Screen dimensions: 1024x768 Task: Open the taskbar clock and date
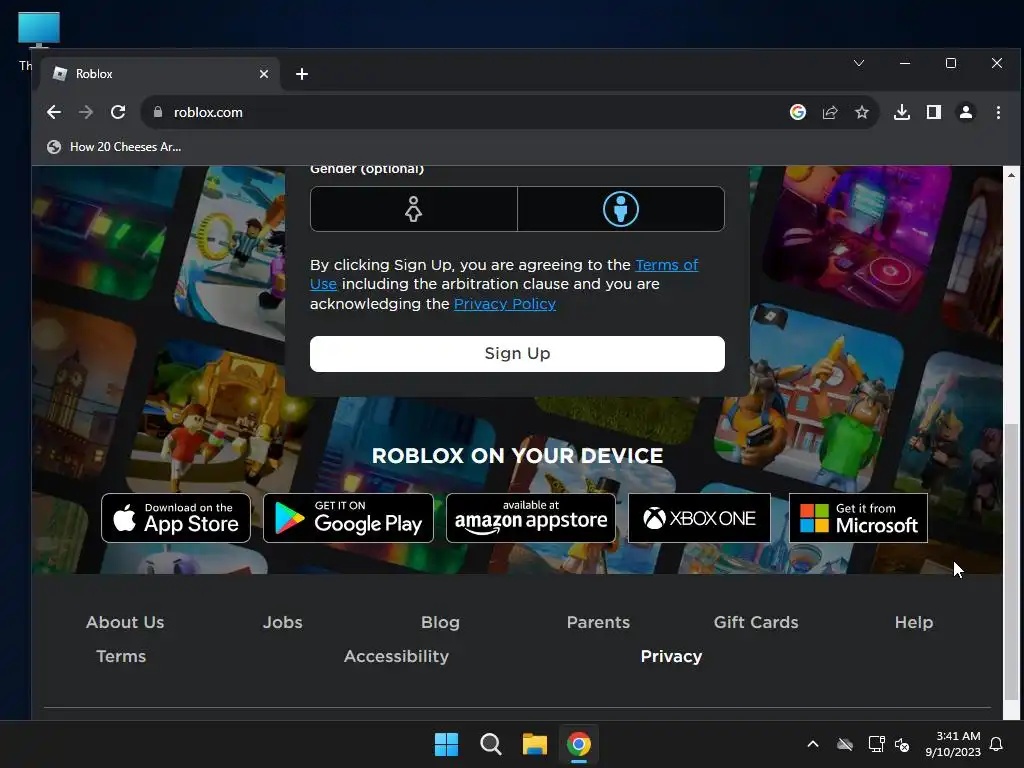tap(953, 744)
